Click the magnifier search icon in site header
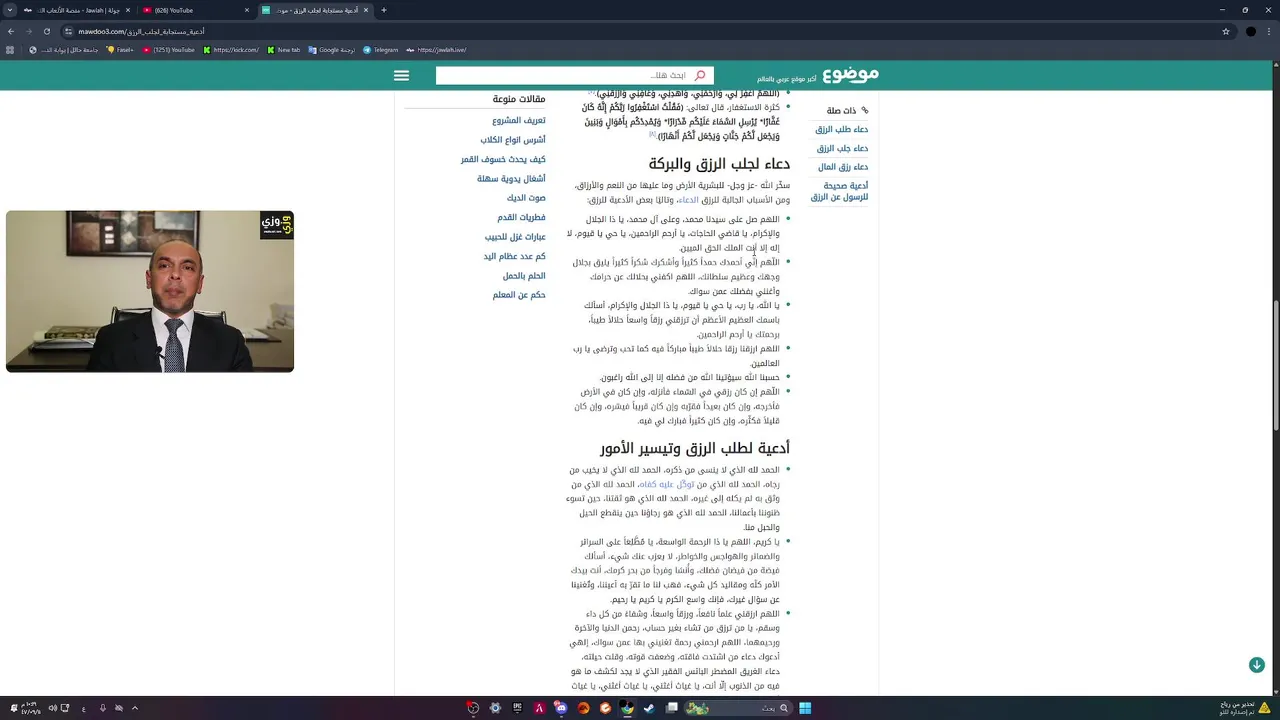The width and height of the screenshot is (1280, 720). 700,76
